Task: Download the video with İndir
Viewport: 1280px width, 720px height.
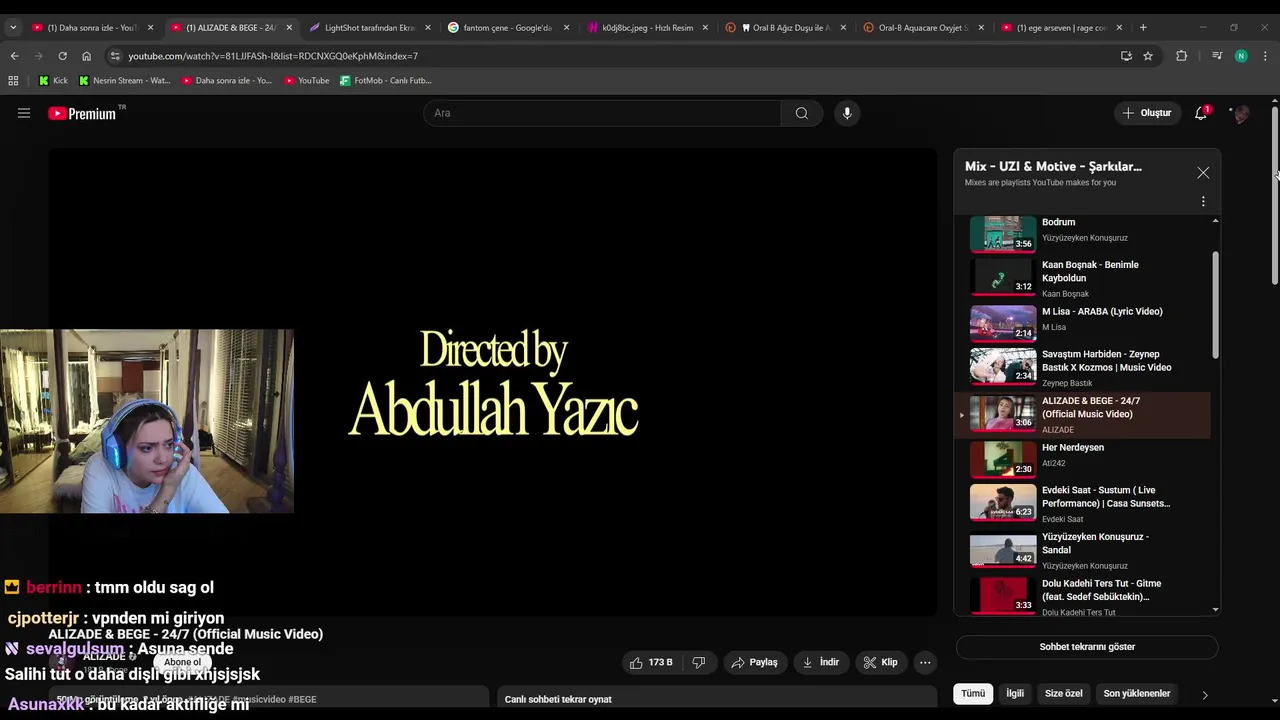Action: [x=821, y=662]
